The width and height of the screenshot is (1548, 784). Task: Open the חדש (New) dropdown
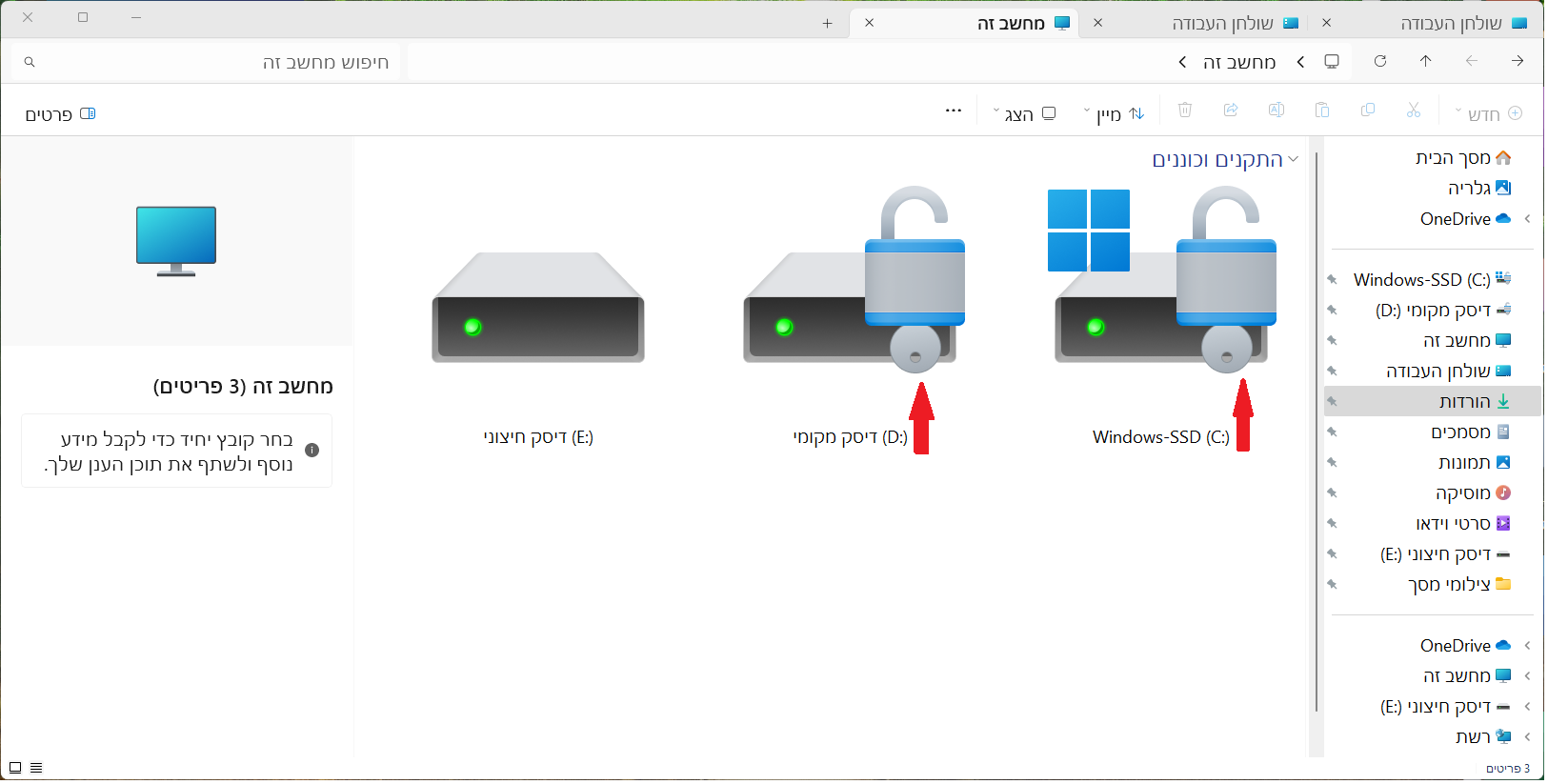coord(1488,113)
